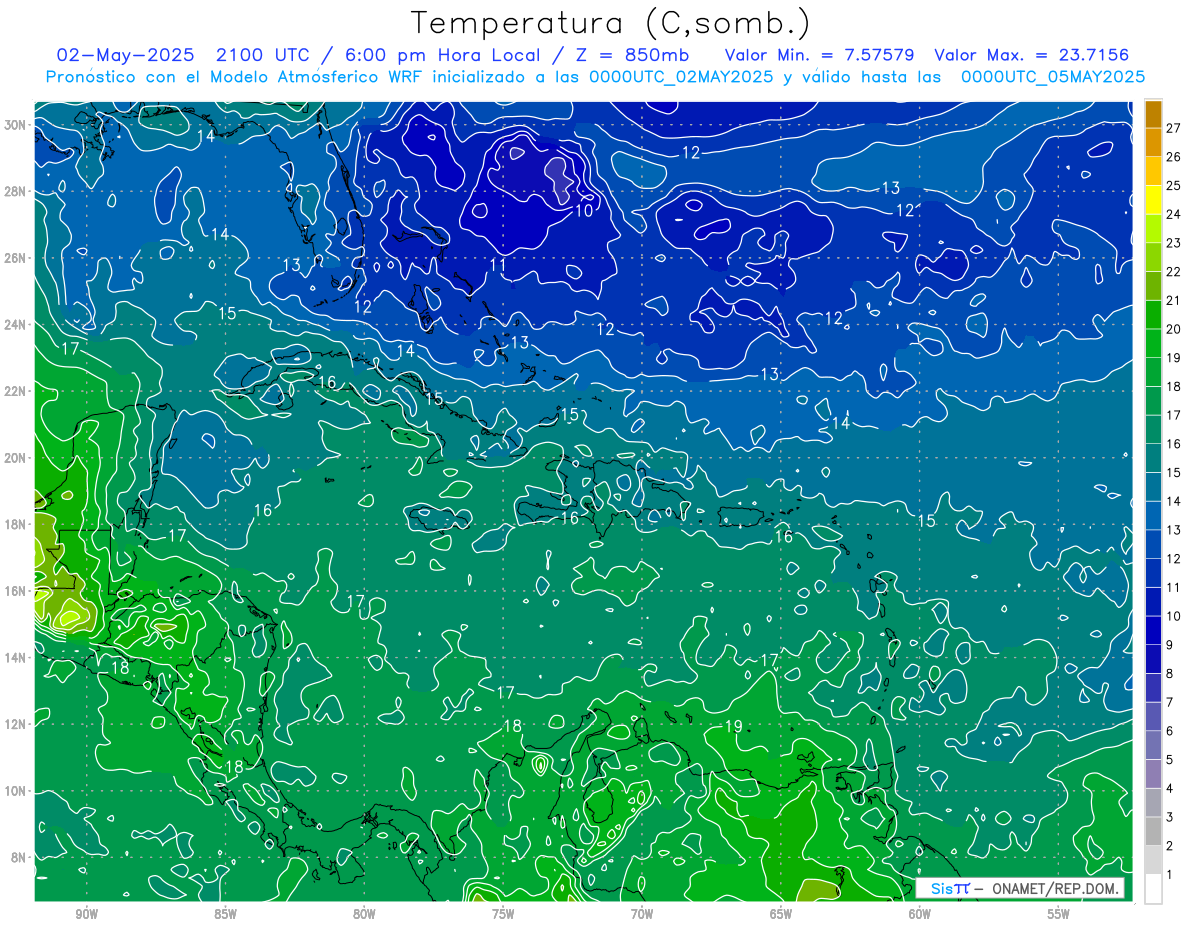Click the 'ONAMET/REP.DOM.' credit label

coord(1055,888)
